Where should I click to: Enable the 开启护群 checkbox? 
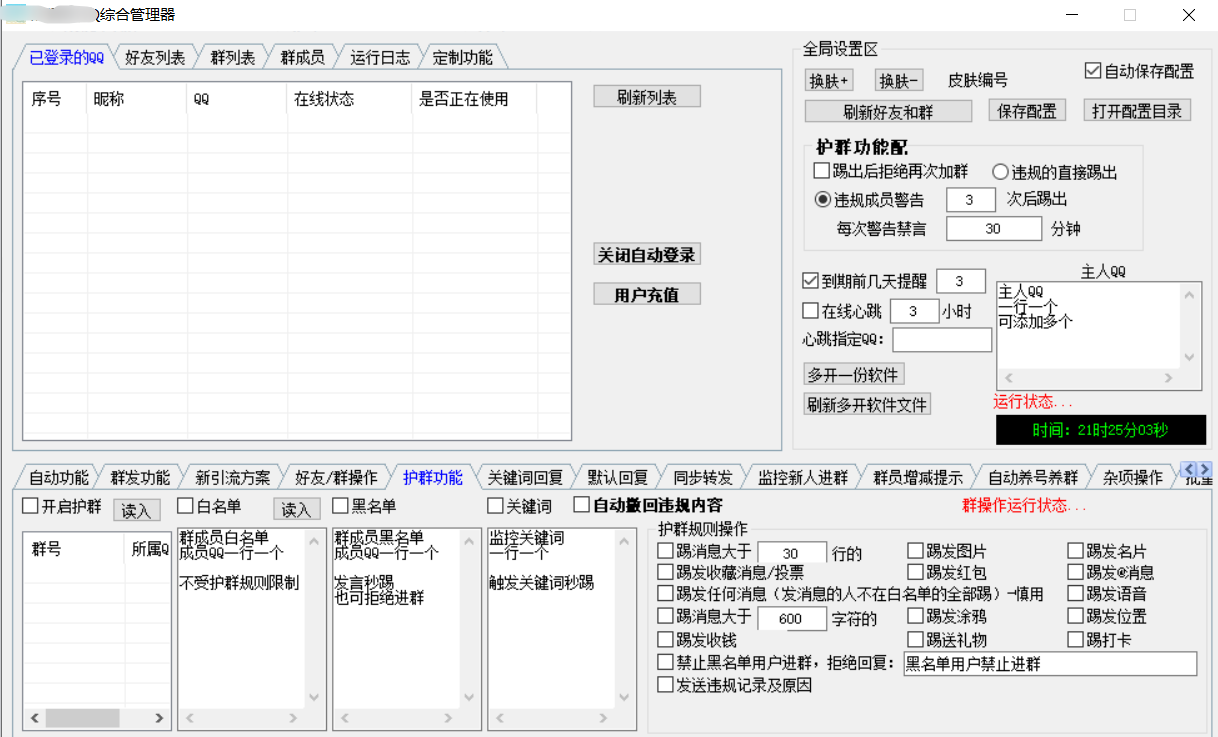31,506
